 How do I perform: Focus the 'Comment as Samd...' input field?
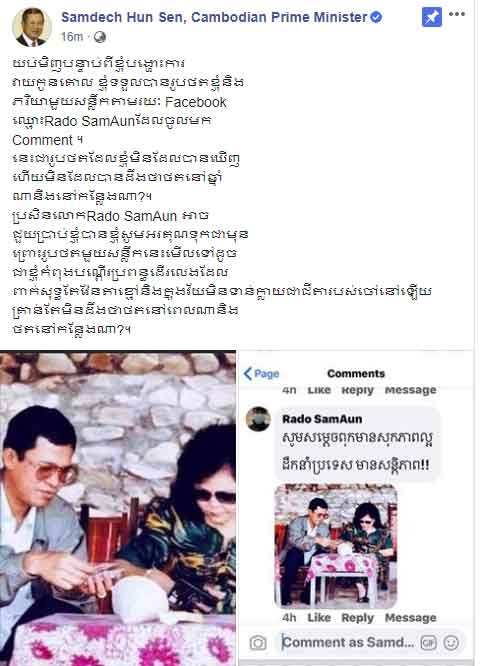point(348,642)
